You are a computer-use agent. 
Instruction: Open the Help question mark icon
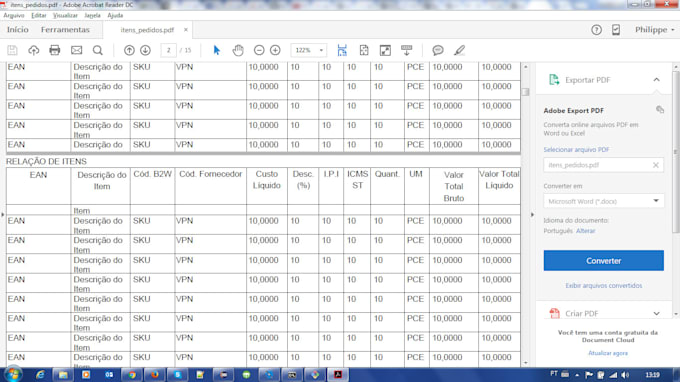click(596, 30)
